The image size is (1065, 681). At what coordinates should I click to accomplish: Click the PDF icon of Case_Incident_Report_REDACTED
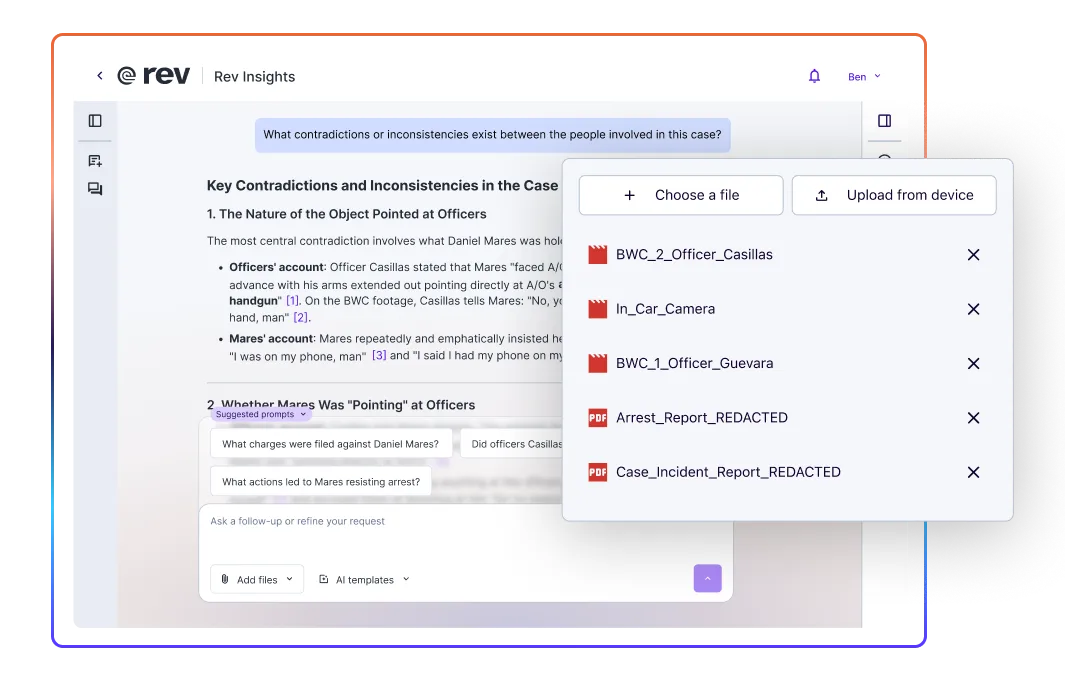click(598, 472)
